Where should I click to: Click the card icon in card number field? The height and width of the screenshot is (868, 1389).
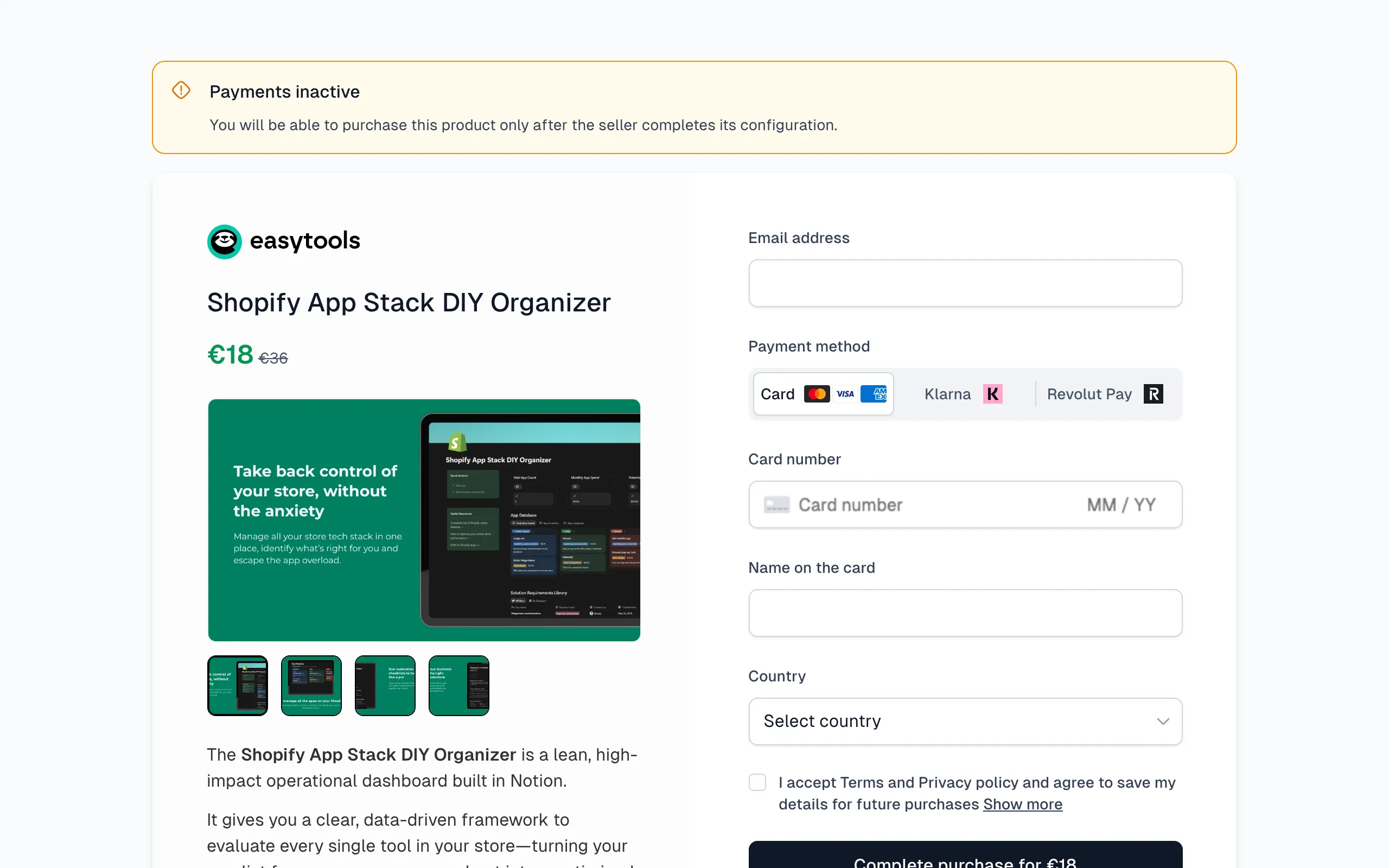click(776, 505)
